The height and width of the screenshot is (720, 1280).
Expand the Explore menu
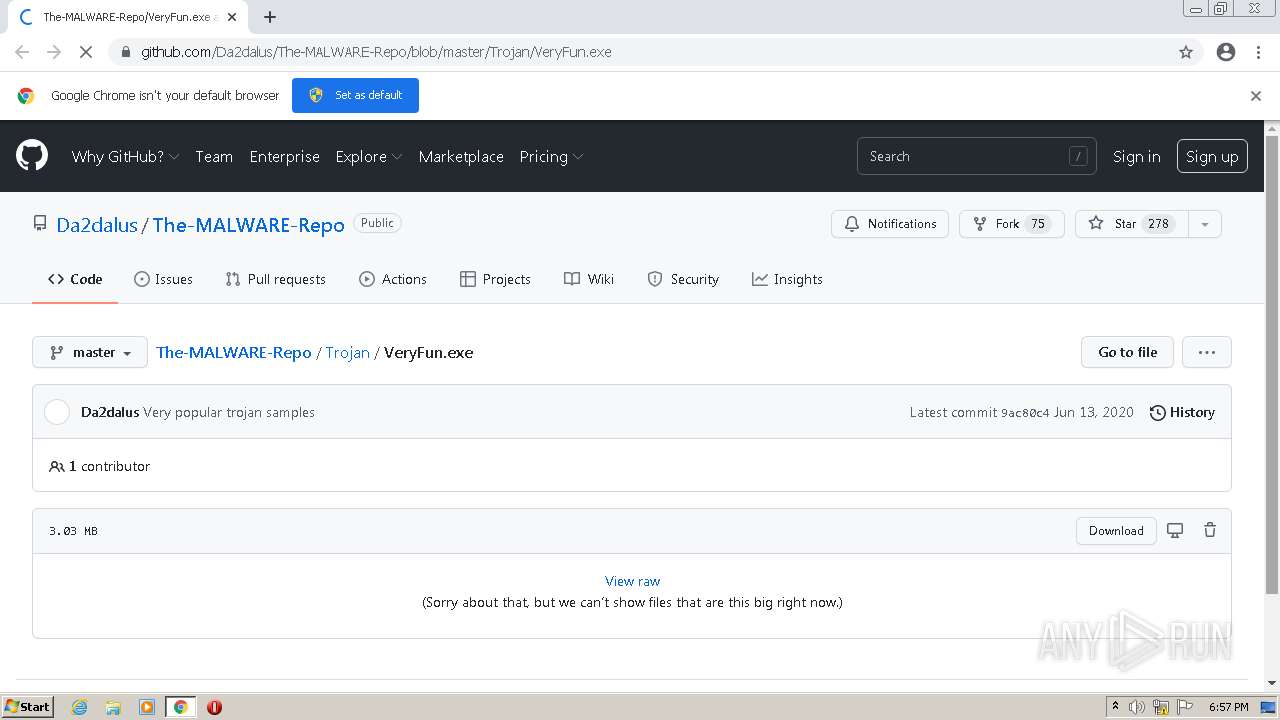[369, 157]
